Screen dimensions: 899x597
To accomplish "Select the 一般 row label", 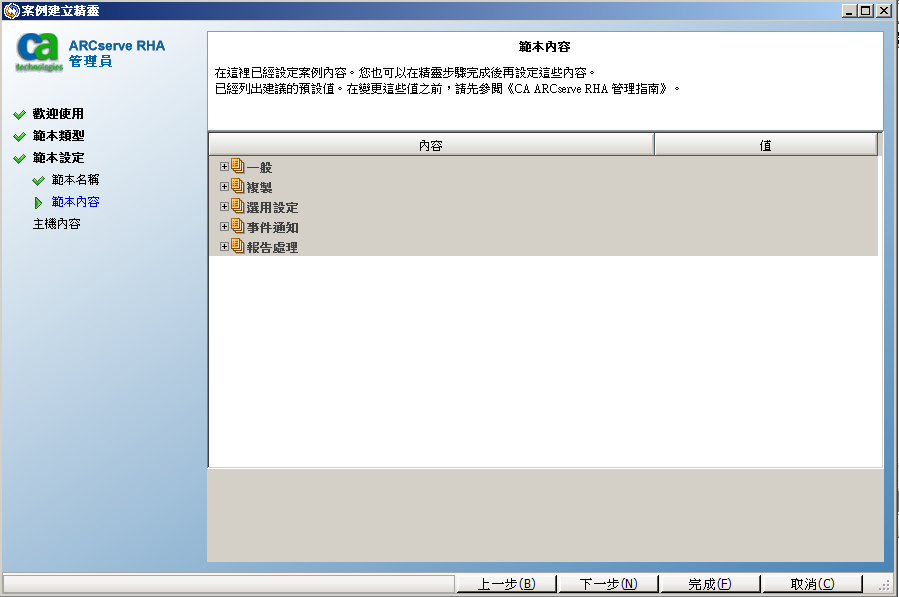I will point(259,167).
